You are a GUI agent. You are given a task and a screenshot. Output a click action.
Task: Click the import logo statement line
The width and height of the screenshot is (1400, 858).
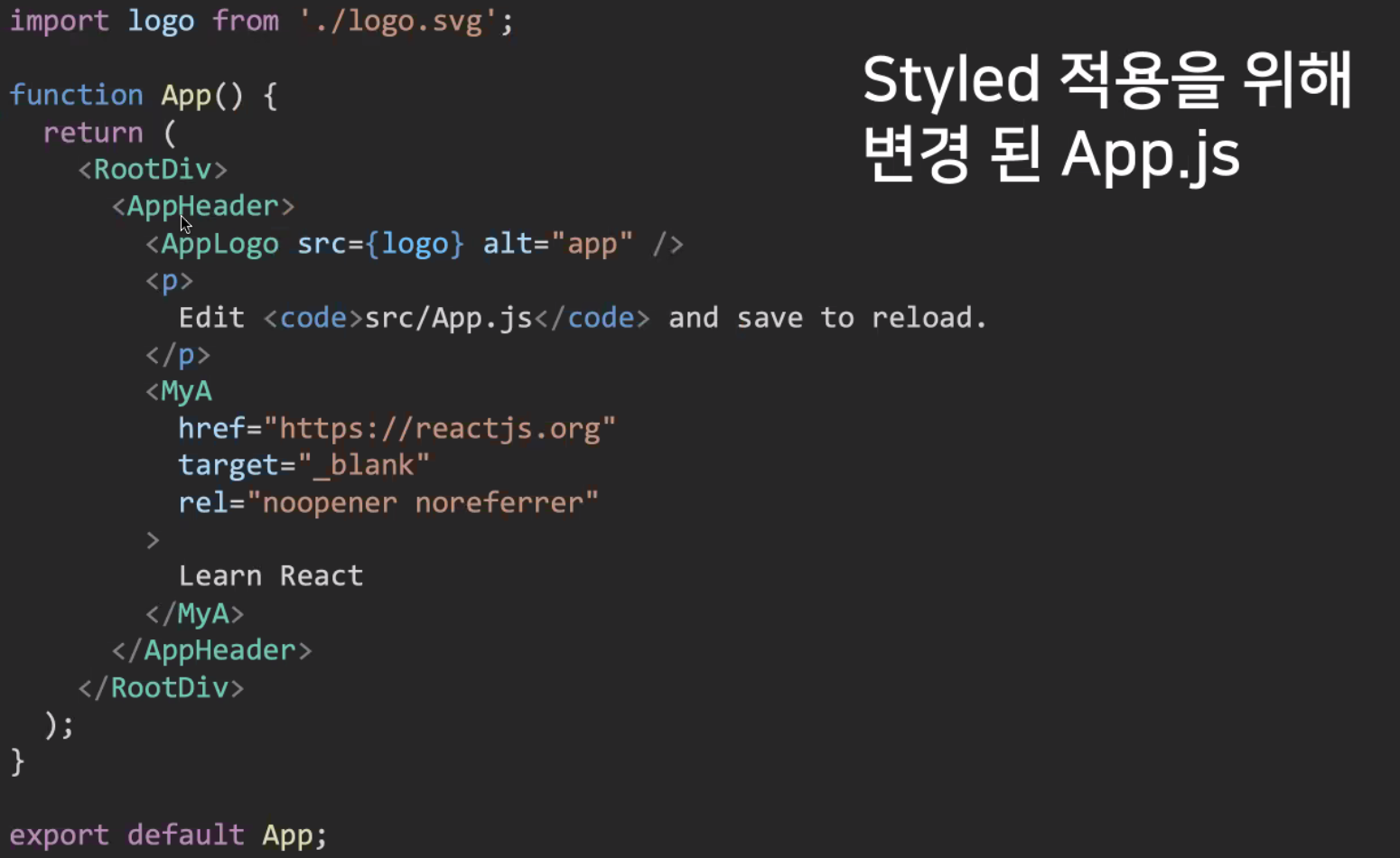point(261,20)
